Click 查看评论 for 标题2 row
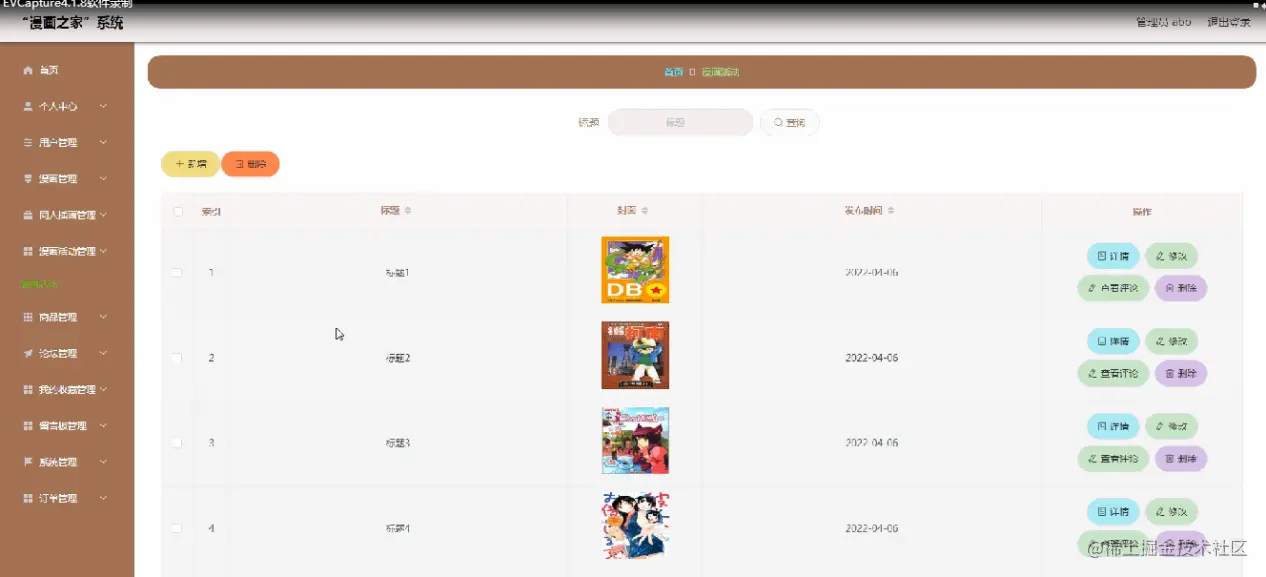Viewport: 1266px width, 577px height. [x=1113, y=373]
